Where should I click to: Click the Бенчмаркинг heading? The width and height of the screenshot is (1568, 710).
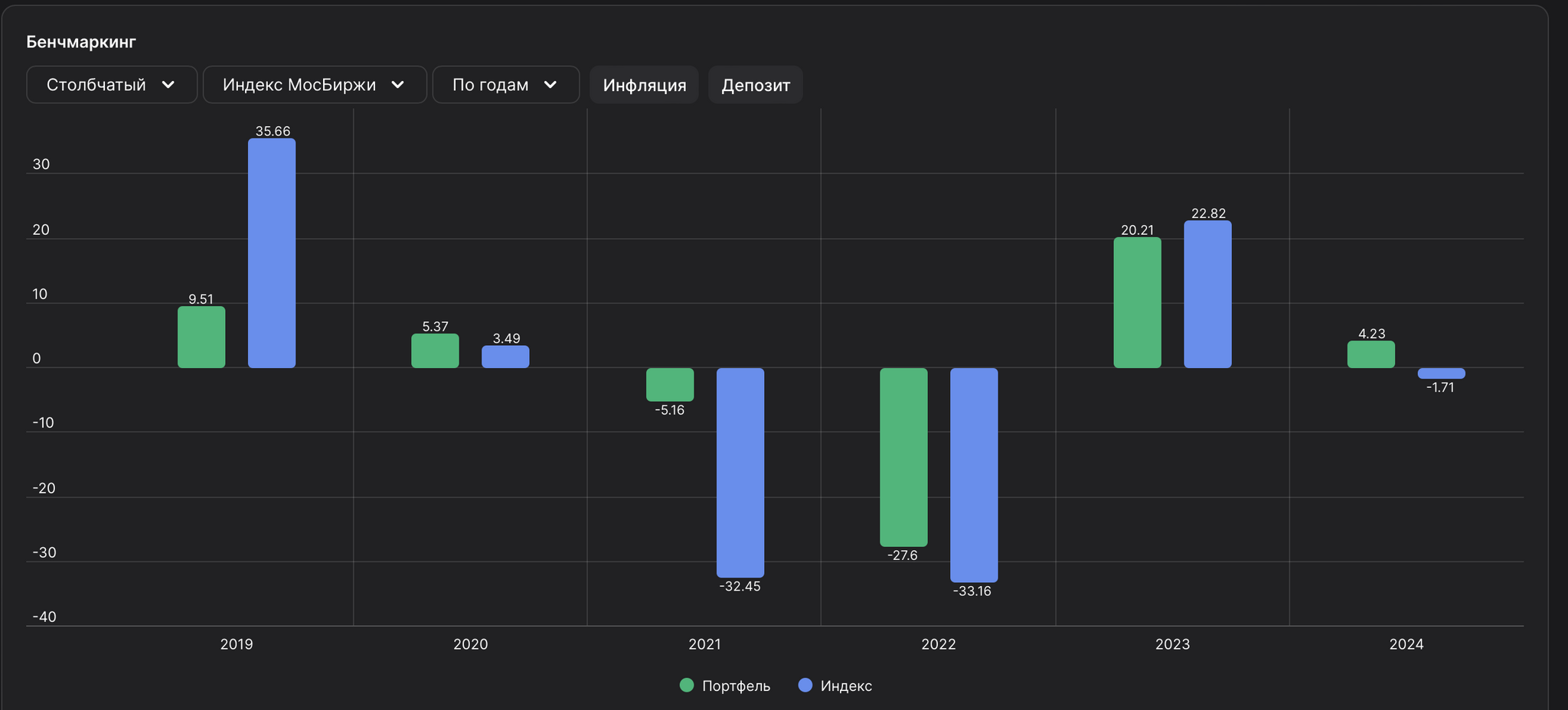81,42
